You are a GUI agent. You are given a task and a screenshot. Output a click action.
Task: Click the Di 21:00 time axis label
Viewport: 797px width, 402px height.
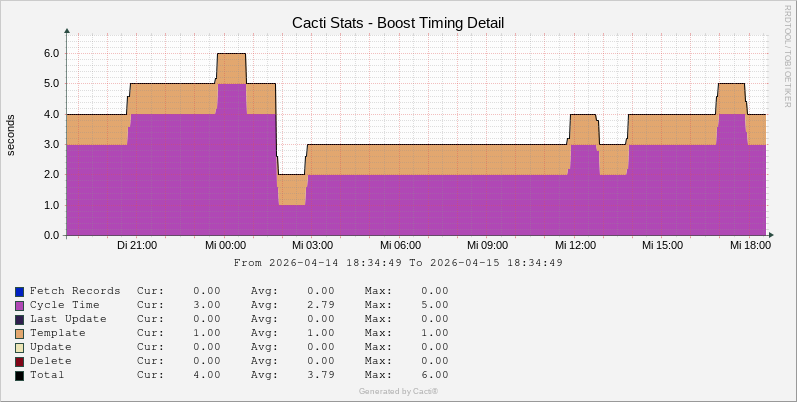[137, 245]
